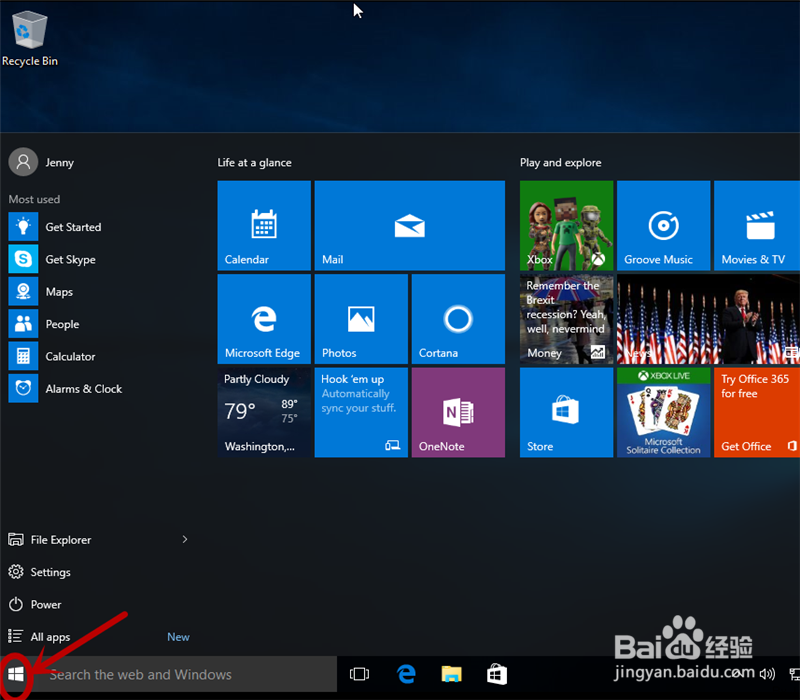Click the volume speaker tray icon
The image size is (800, 700).
coord(767,674)
